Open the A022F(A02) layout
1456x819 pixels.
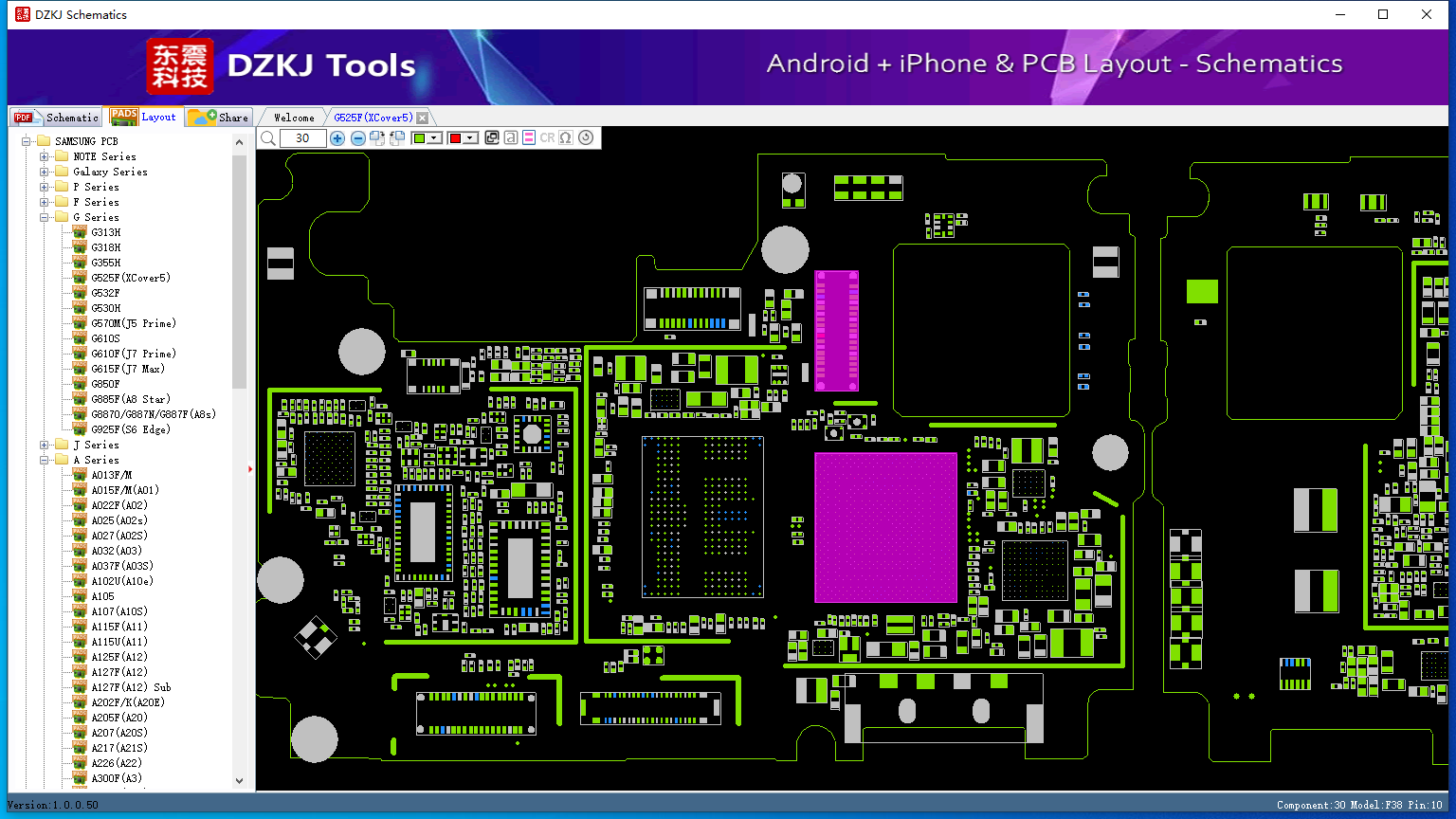119,505
